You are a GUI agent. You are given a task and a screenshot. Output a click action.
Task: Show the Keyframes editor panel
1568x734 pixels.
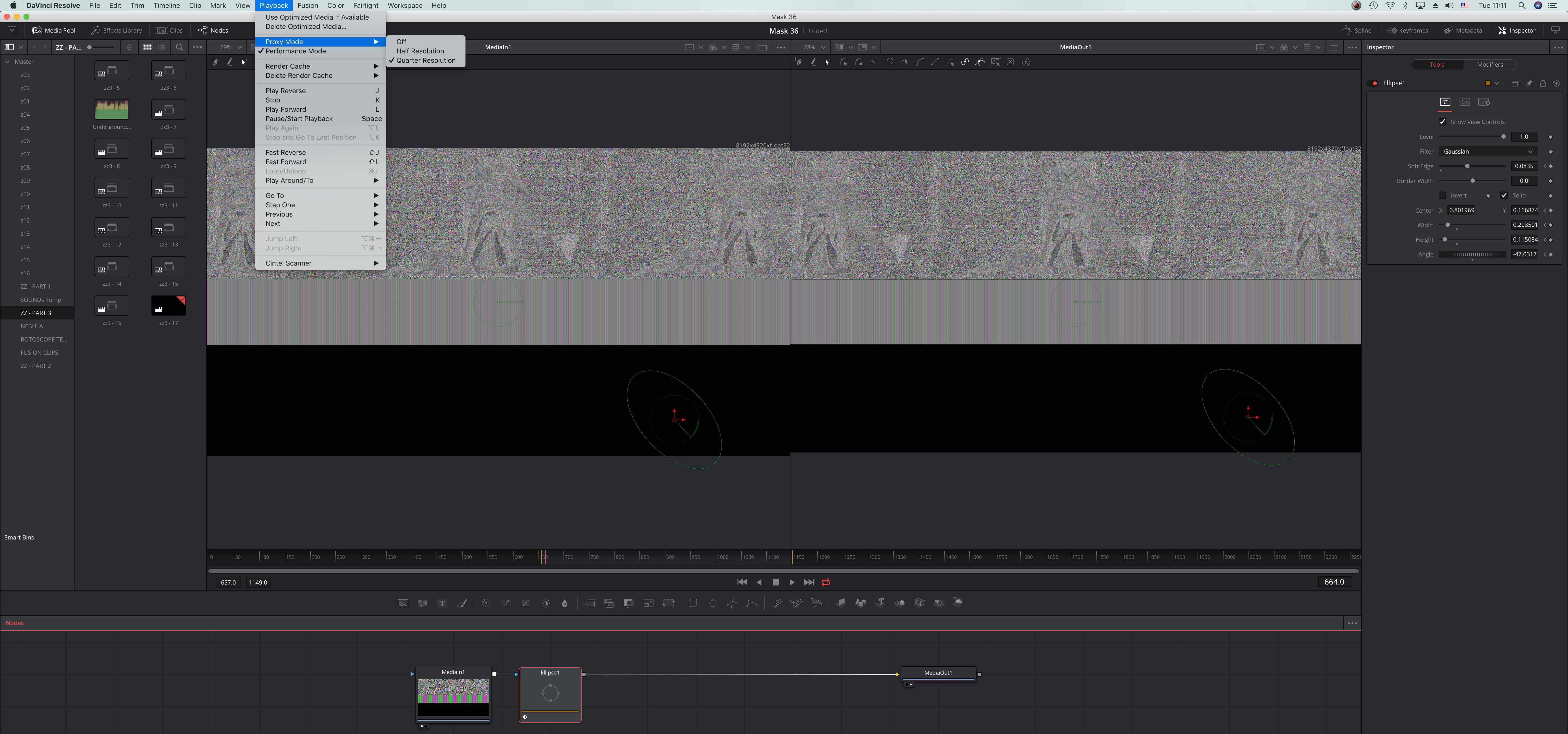point(1407,30)
